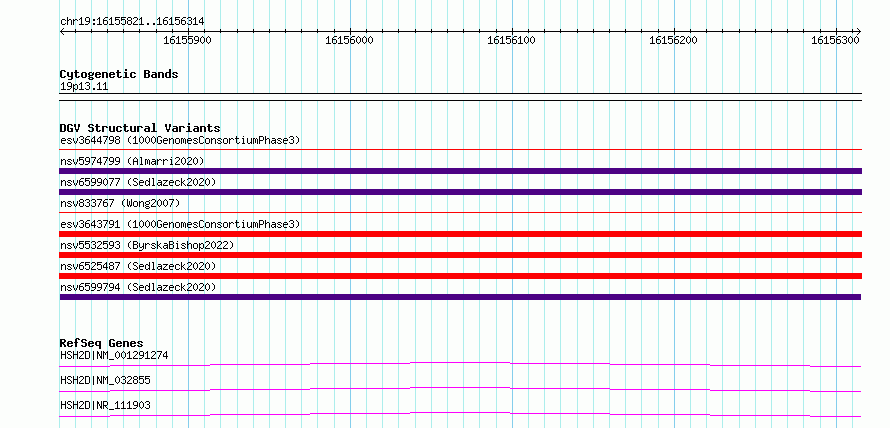
Task: Click ruler position label 16156200
Action: click(x=673, y=40)
